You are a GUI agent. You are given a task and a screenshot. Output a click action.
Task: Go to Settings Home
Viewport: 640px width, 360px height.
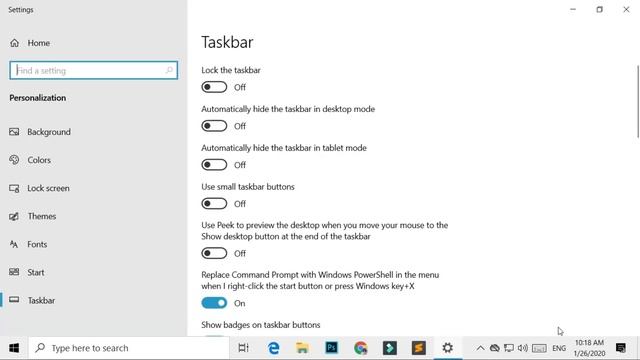point(38,43)
